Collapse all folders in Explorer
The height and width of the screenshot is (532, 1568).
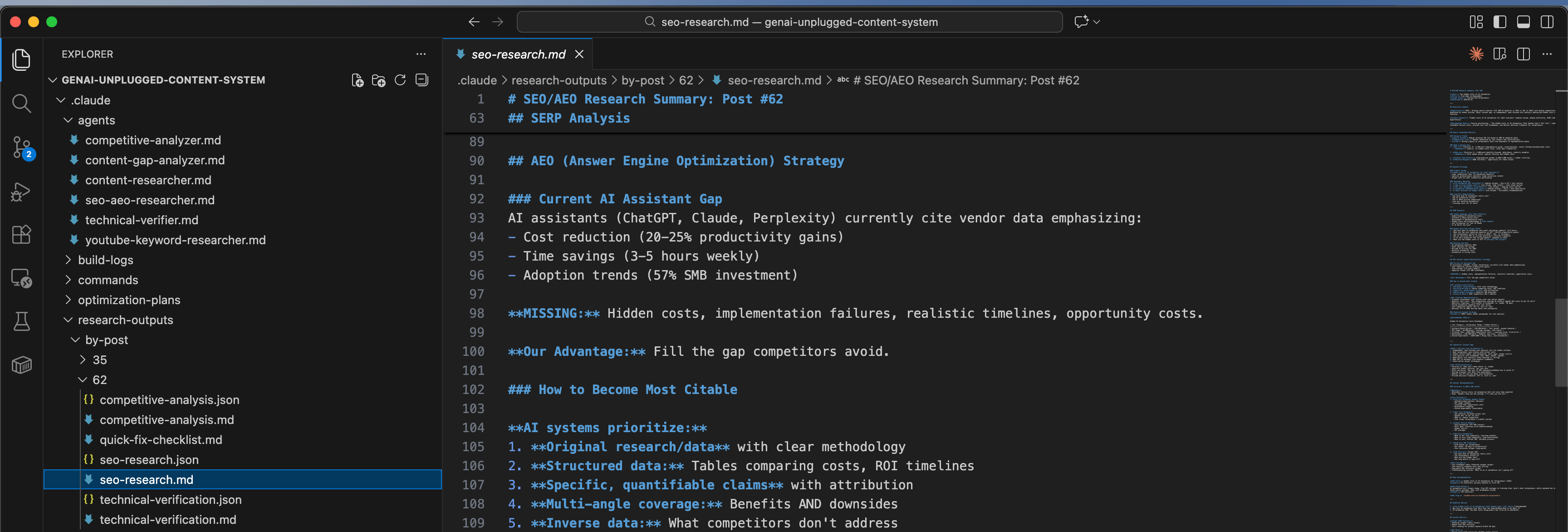[422, 80]
